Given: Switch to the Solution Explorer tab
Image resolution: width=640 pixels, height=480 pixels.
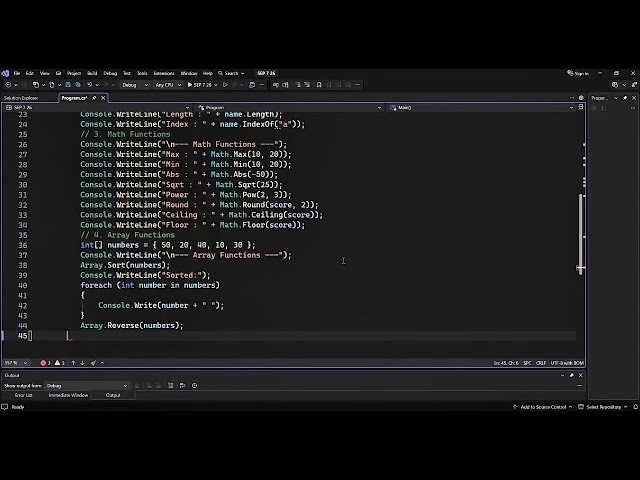Looking at the screenshot, I should pos(21,98).
